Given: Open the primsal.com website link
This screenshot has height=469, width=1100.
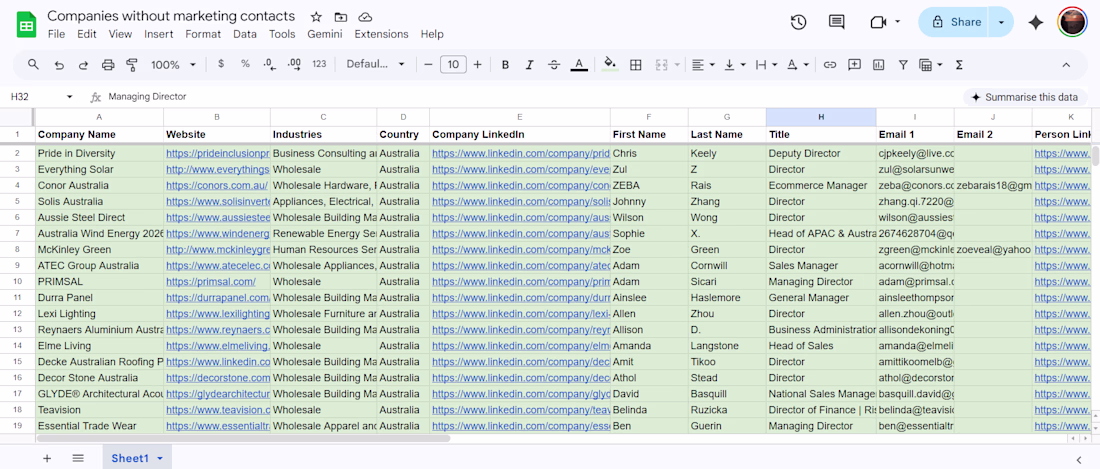Looking at the screenshot, I should tap(210, 282).
